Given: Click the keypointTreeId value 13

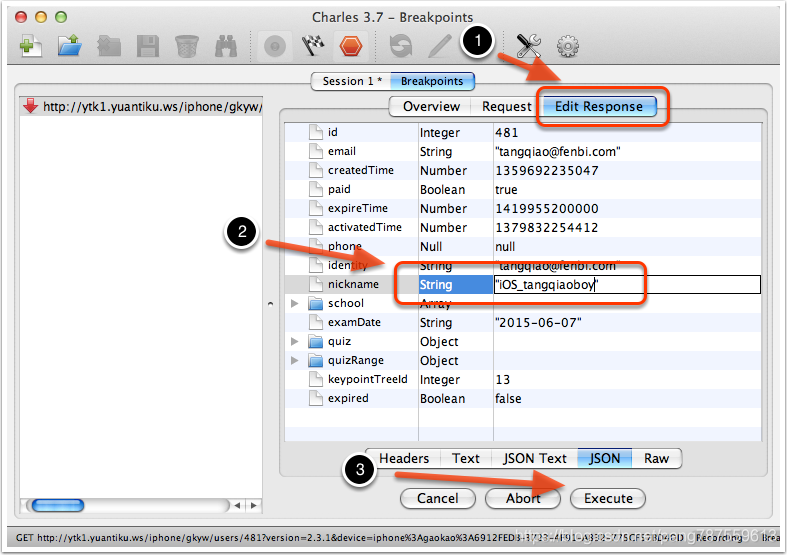Looking at the screenshot, I should (x=502, y=379).
